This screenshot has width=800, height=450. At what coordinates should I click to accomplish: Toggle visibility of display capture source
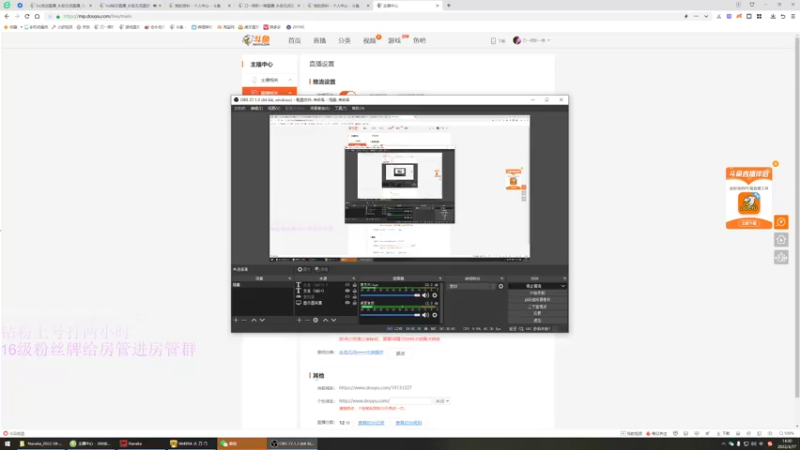pos(347,303)
